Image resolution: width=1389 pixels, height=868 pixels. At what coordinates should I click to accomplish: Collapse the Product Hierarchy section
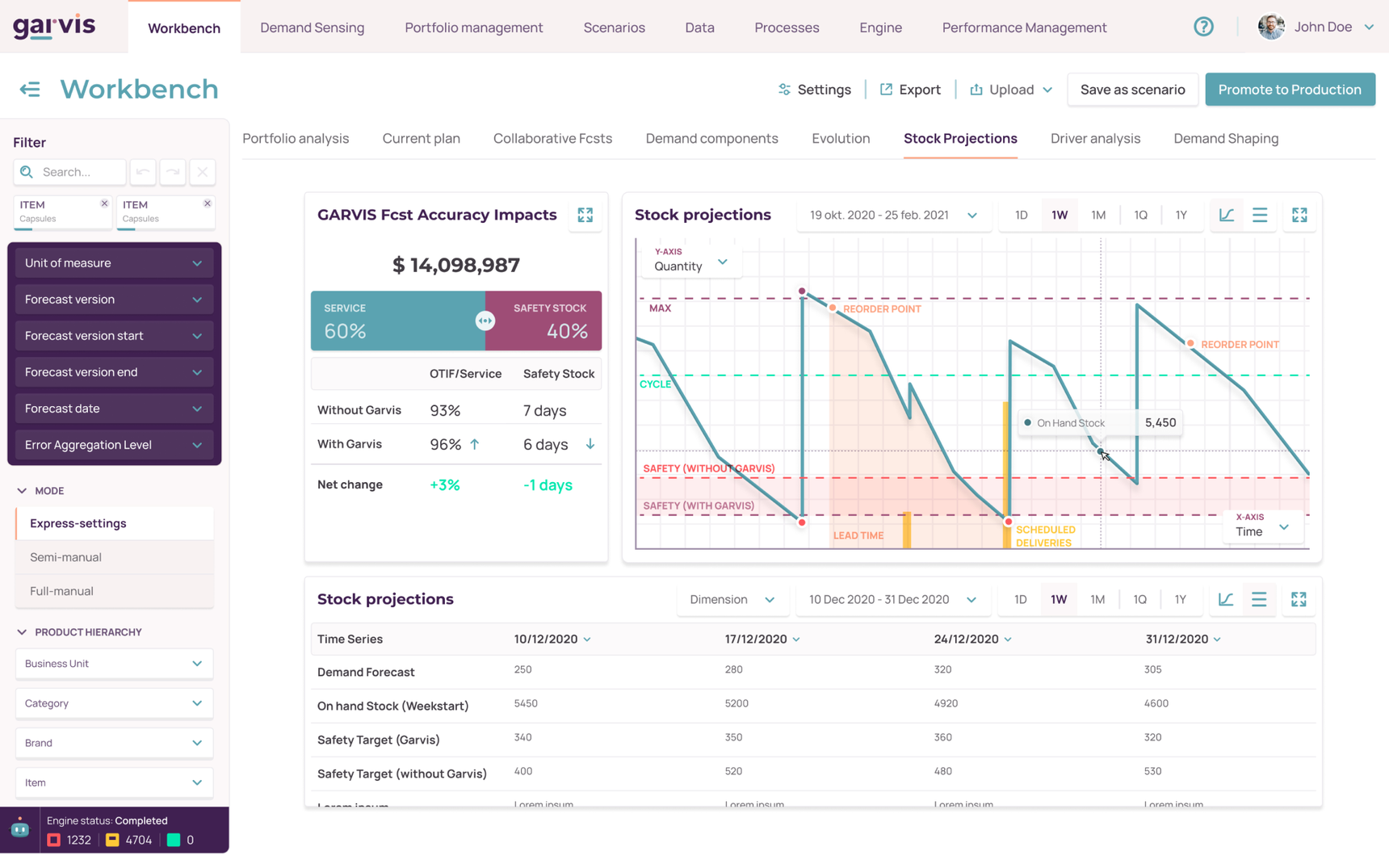click(22, 632)
